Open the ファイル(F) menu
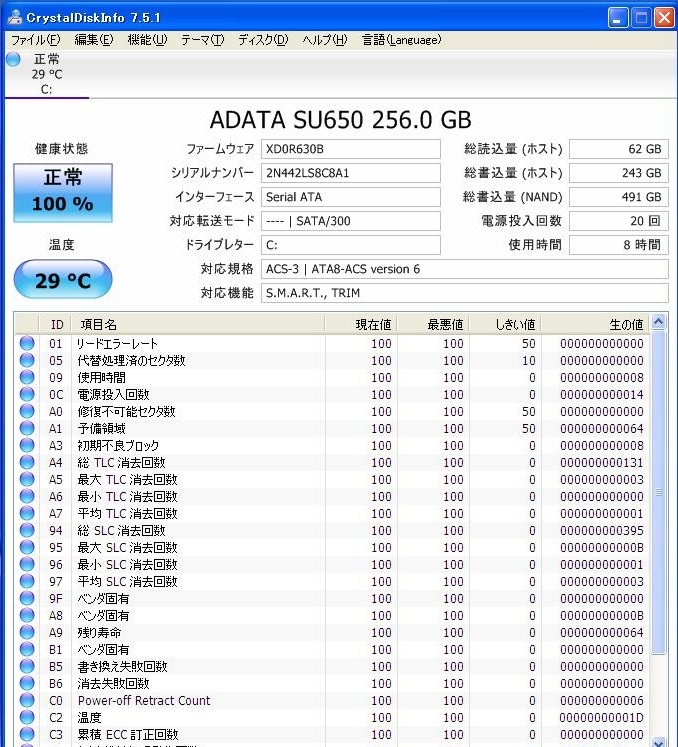This screenshot has height=747, width=678. point(35,40)
